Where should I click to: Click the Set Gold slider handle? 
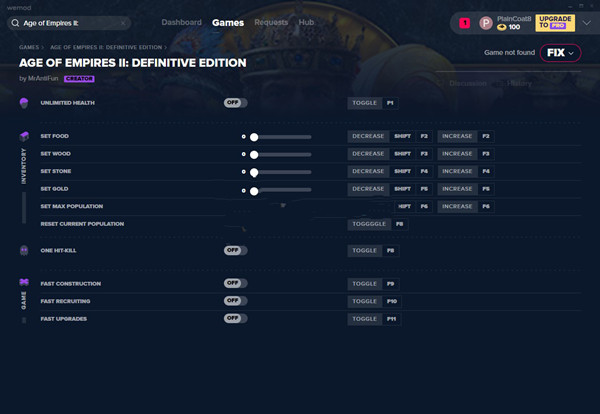(255, 190)
